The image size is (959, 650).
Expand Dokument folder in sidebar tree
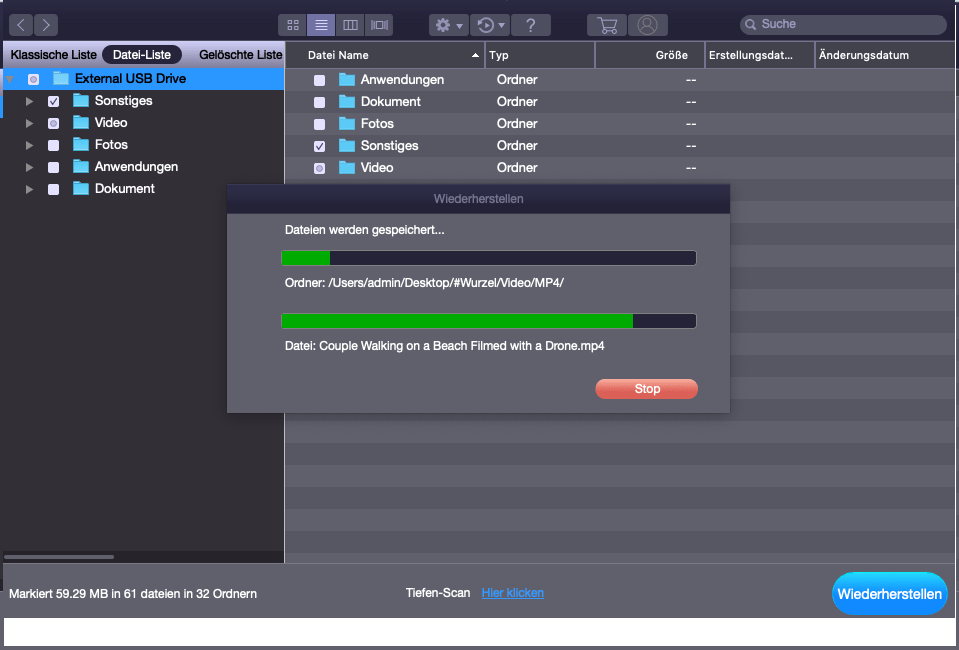[29, 189]
